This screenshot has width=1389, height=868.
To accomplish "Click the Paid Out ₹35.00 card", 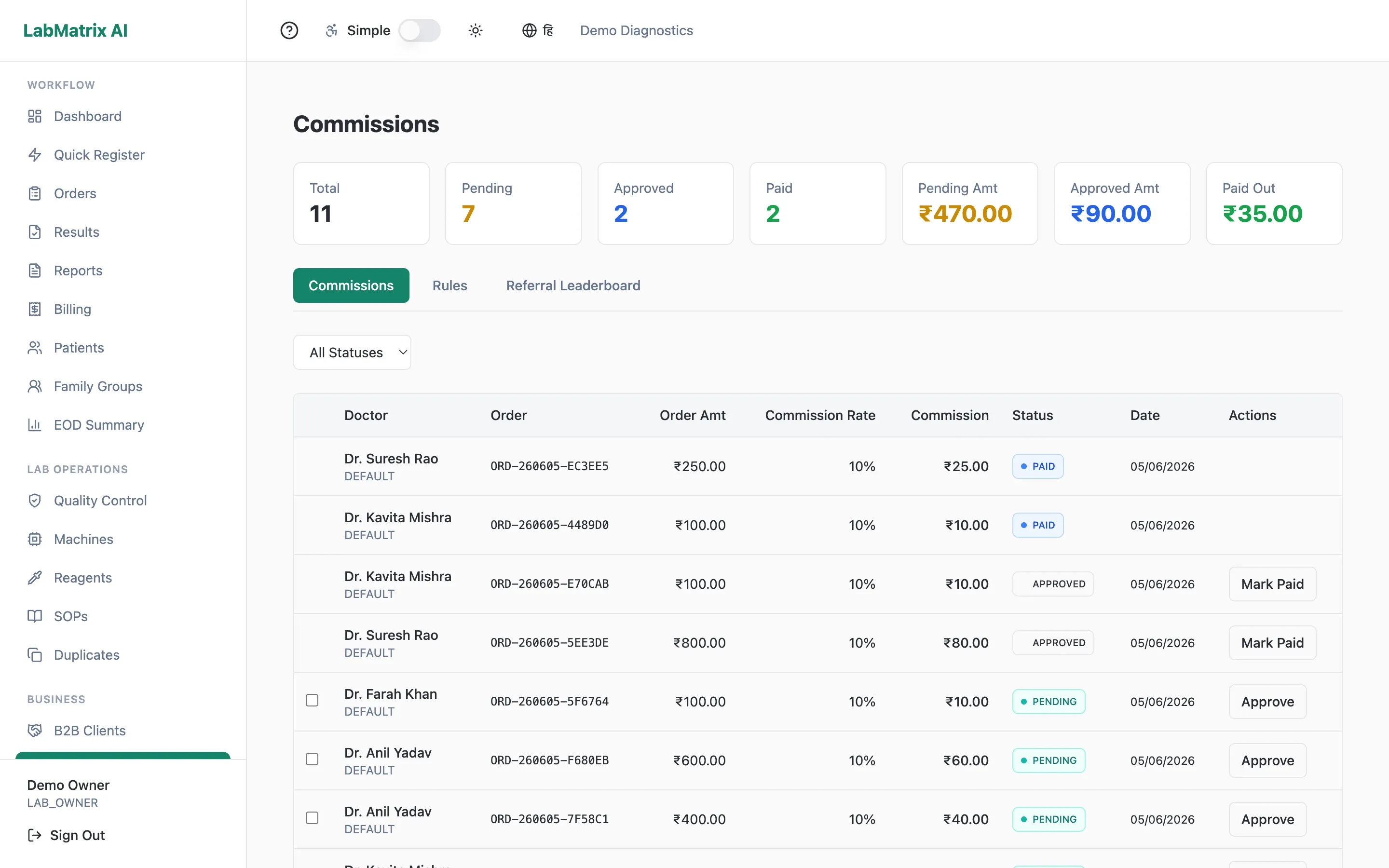I will pos(1274,203).
